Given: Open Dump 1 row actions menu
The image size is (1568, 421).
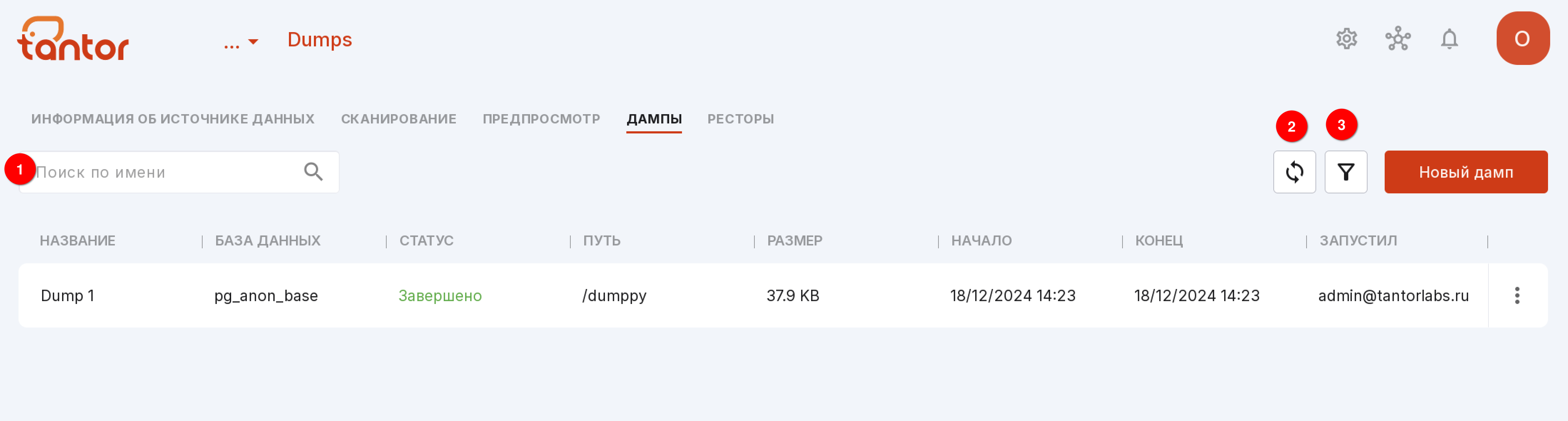Looking at the screenshot, I should [1517, 295].
